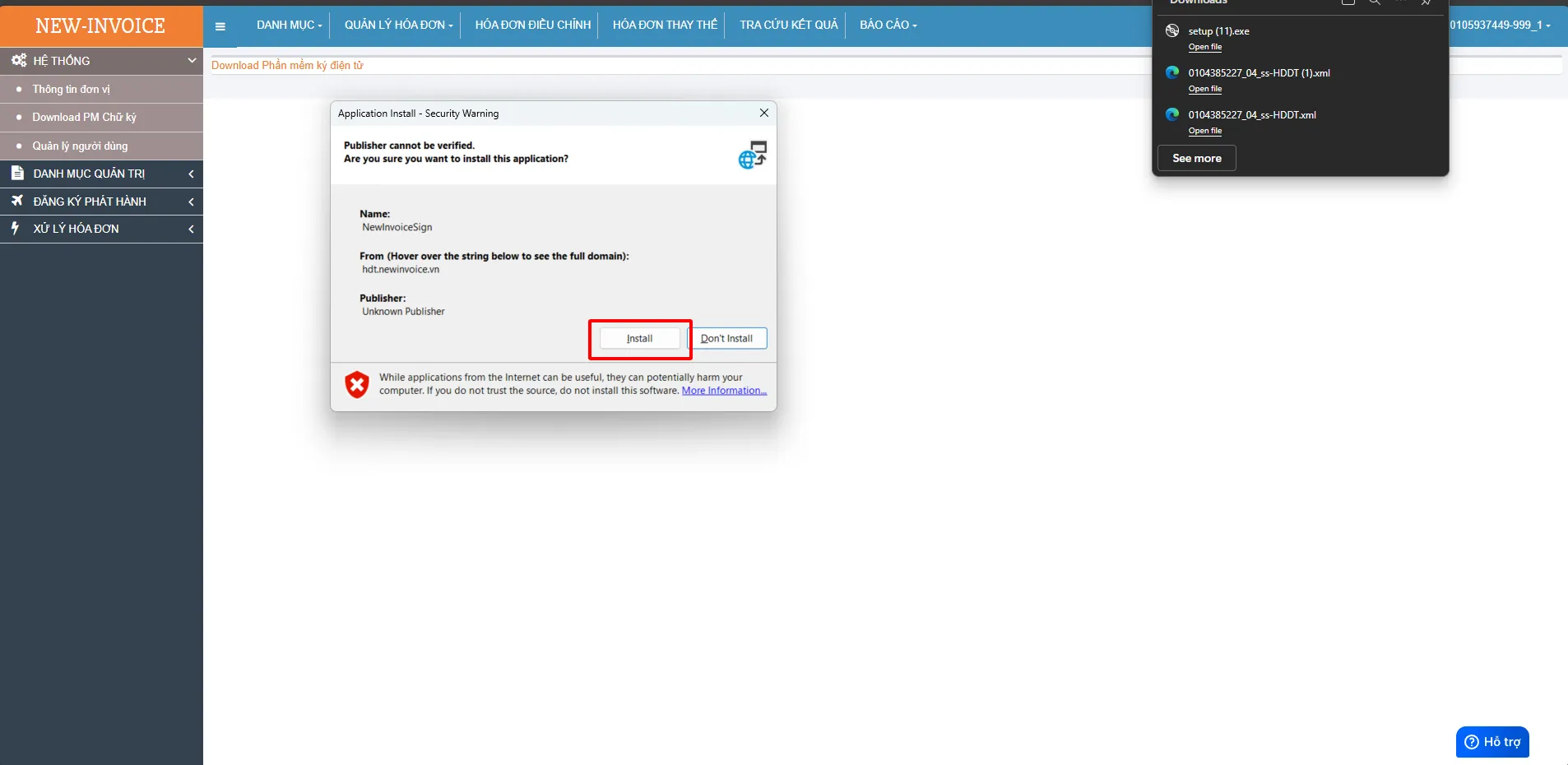Open TRA CỨU KẾT QUẢ page

pos(788,25)
